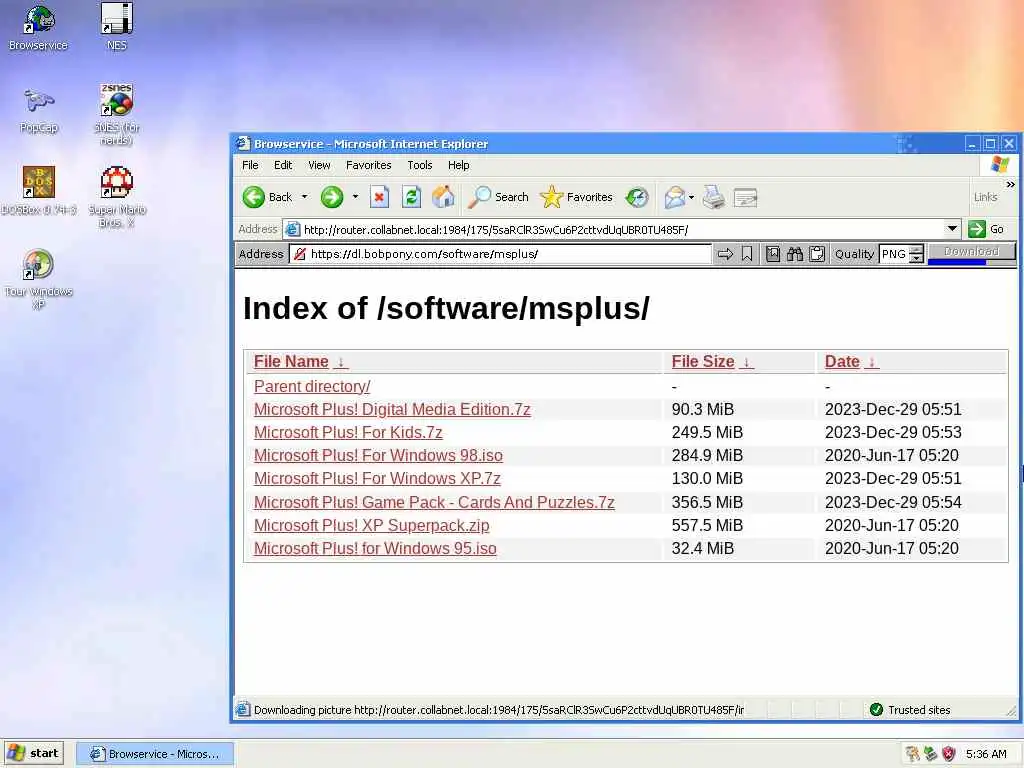This screenshot has height=768, width=1024.
Task: Open the Favorites star in the toolbar
Action: (577, 197)
